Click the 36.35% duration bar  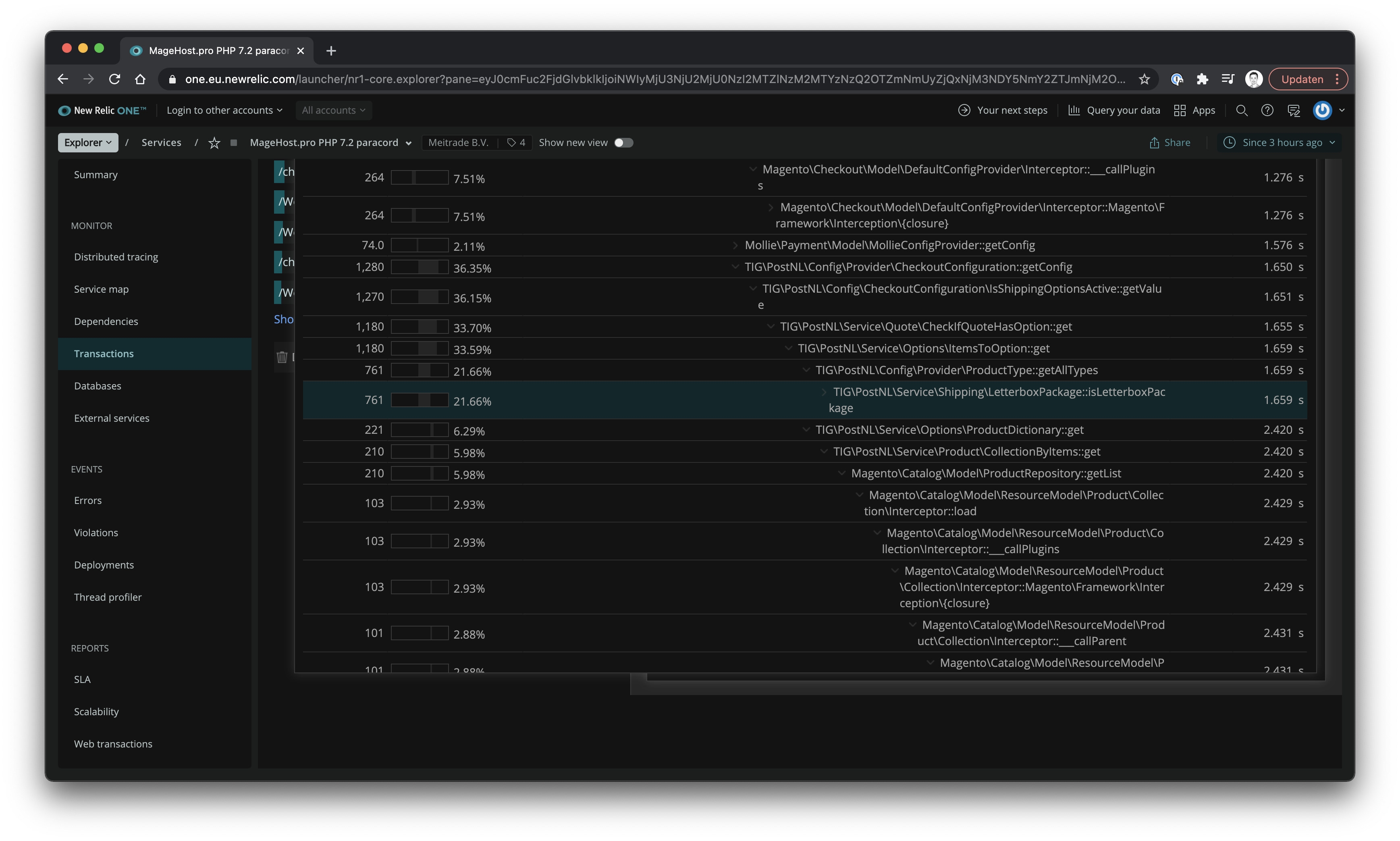click(x=419, y=267)
